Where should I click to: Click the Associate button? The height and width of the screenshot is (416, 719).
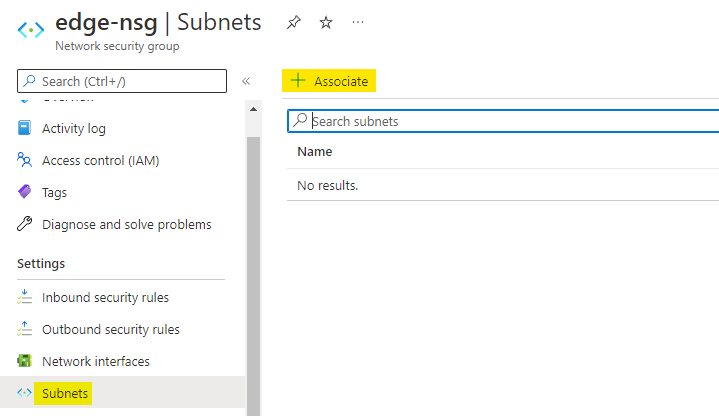point(330,81)
